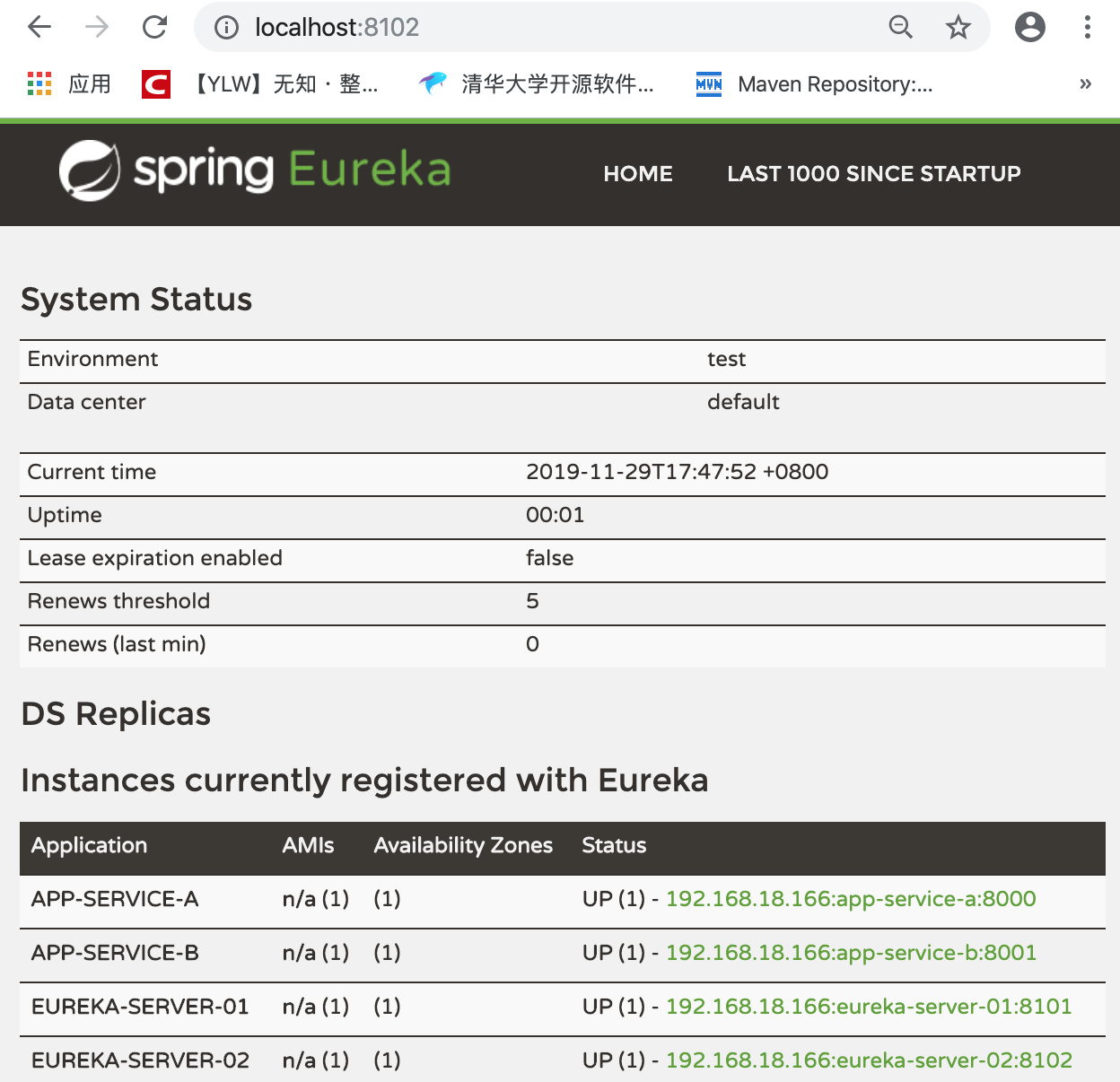Click the lease expiration value 'false'
The image size is (1120, 1082).
[549, 558]
